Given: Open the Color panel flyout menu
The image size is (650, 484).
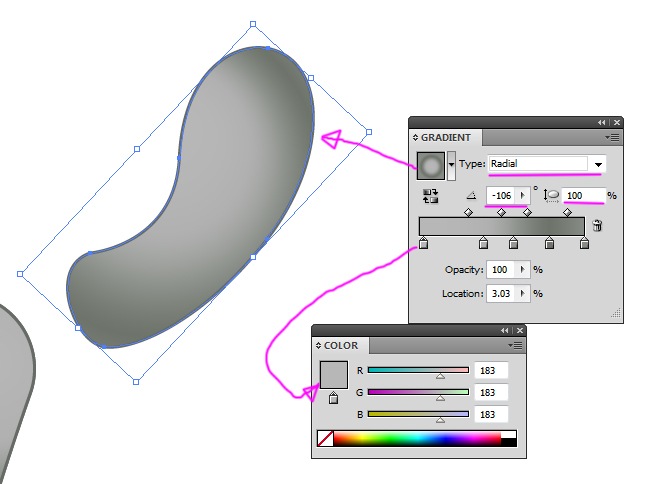Looking at the screenshot, I should 515,345.
